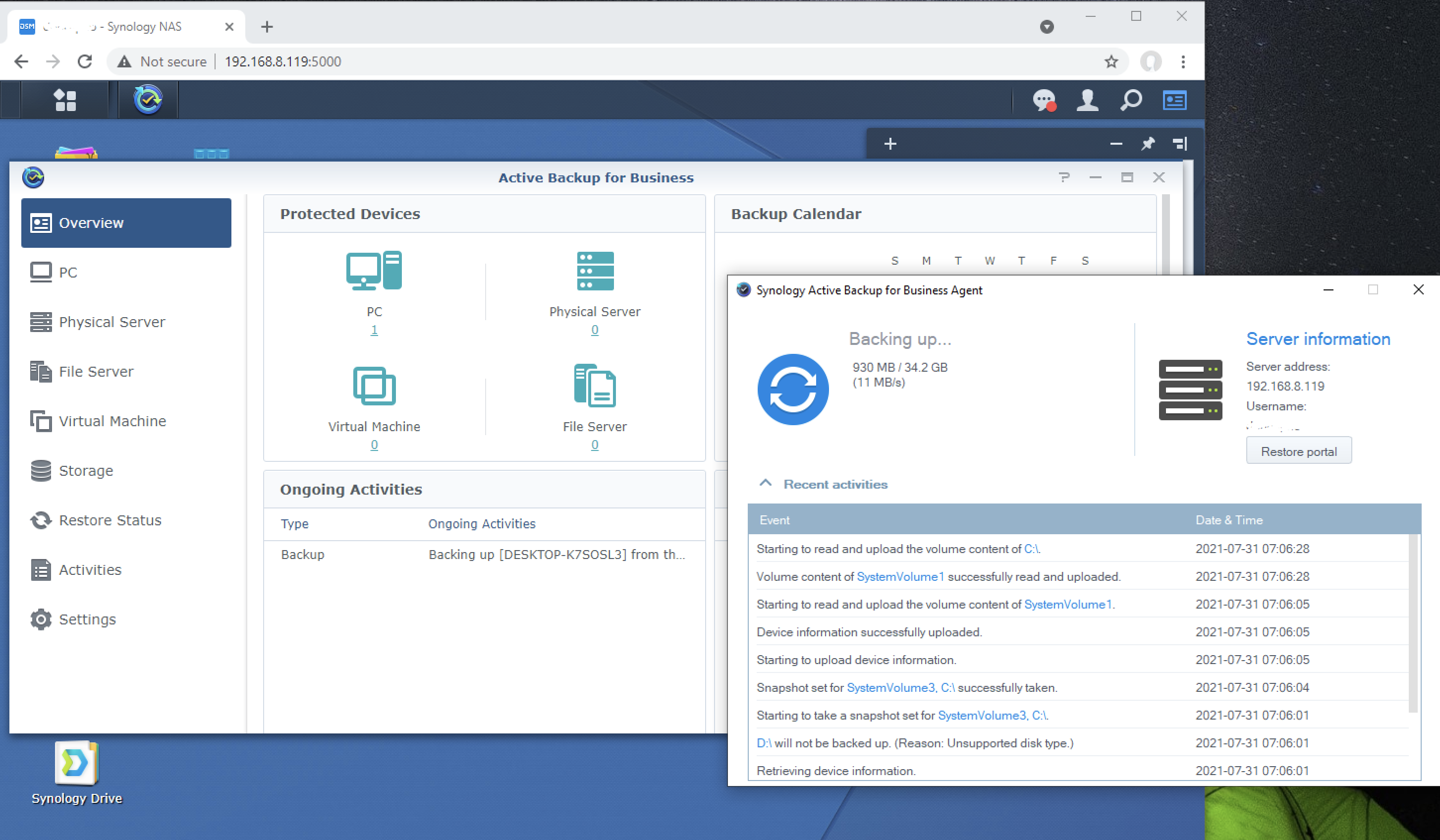
Task: Open the PC section in sidebar
Action: [x=126, y=273]
